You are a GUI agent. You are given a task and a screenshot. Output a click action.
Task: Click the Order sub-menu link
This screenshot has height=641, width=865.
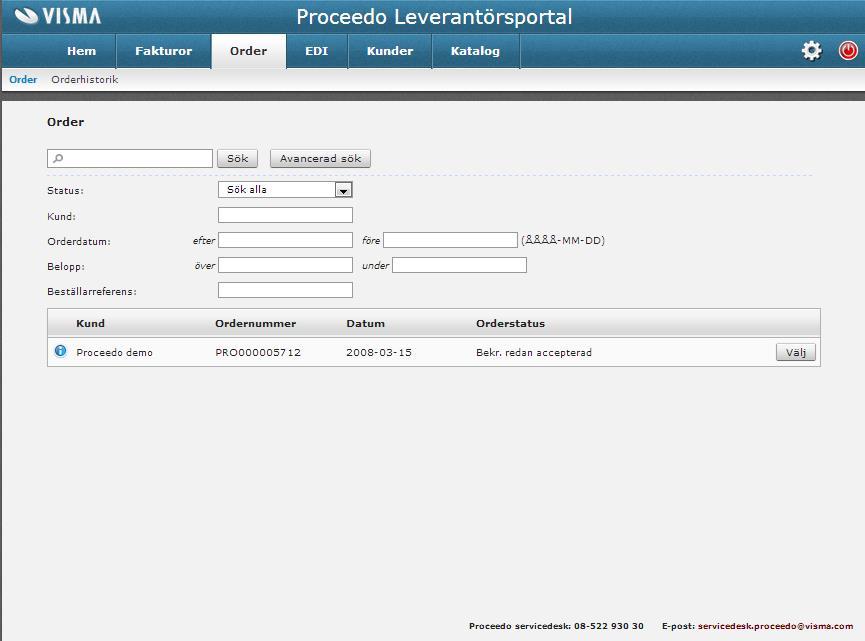[23, 79]
